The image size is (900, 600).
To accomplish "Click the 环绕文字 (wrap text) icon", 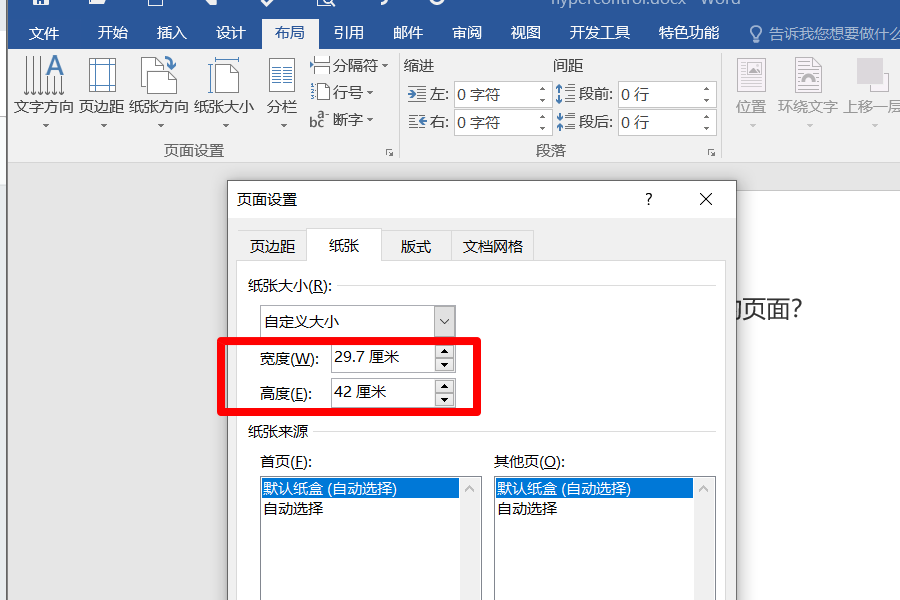I will (806, 90).
